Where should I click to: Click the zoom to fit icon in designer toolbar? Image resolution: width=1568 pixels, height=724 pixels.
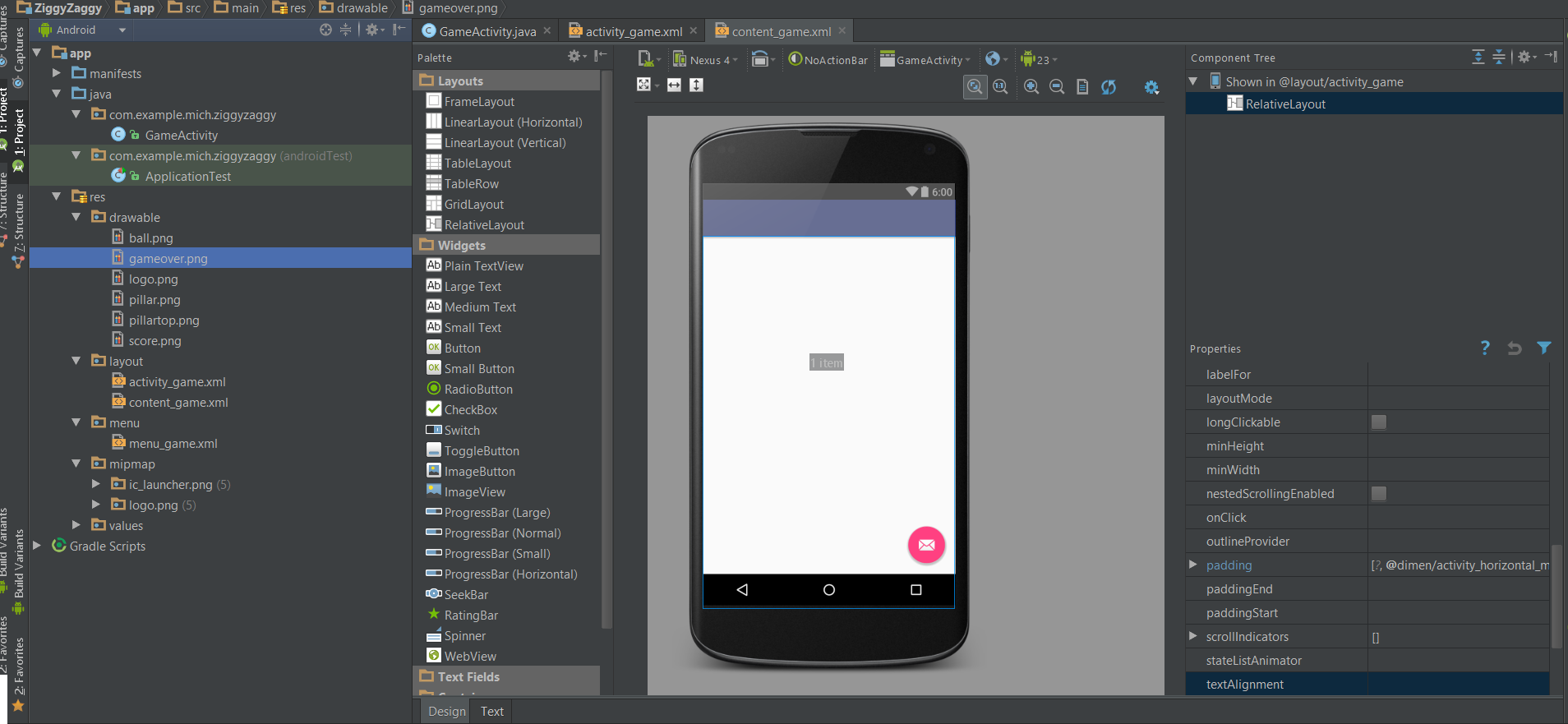tap(975, 87)
